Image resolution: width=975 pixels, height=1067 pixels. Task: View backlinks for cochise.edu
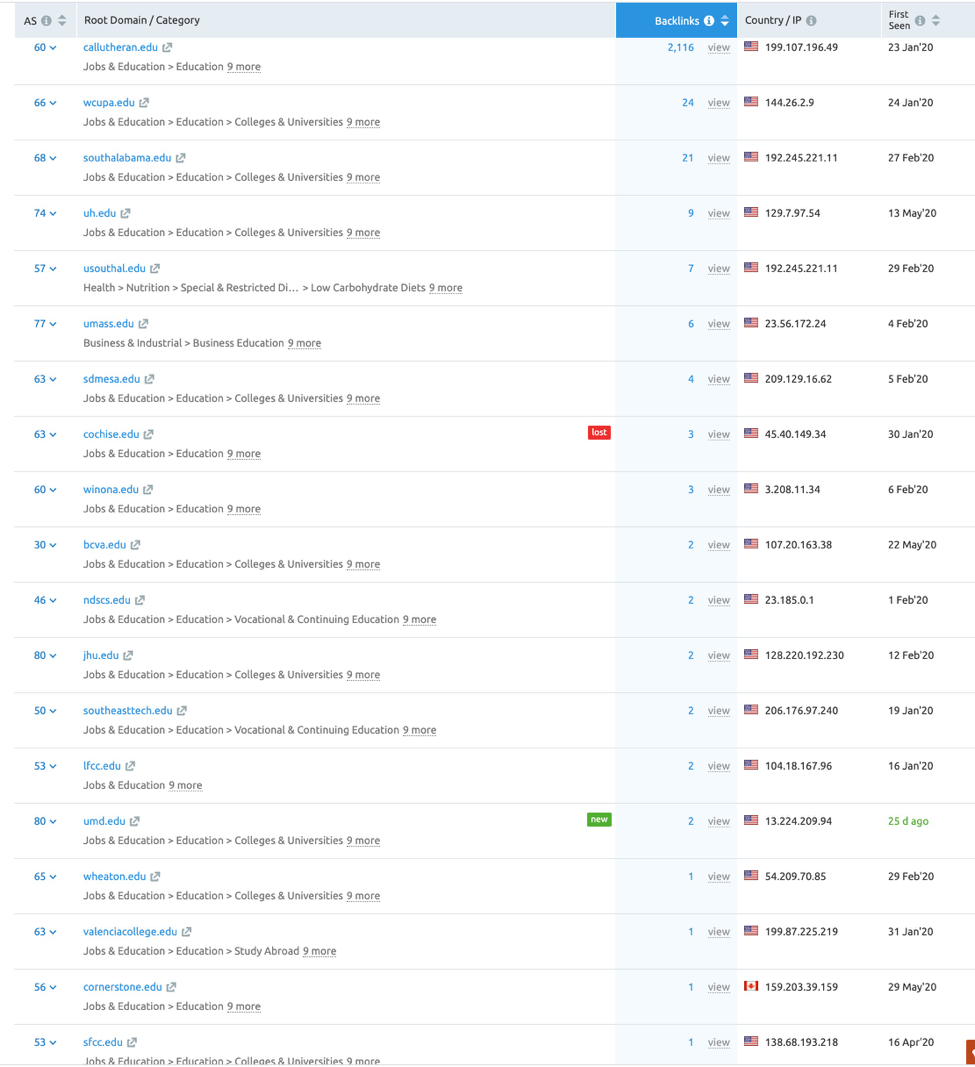[x=718, y=434]
